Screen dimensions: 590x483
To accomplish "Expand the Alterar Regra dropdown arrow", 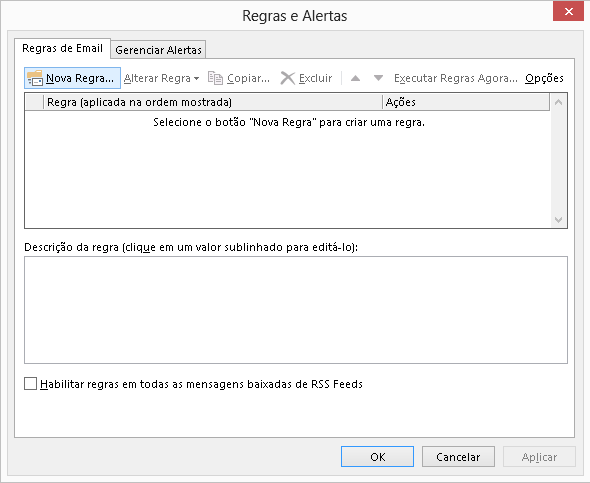I will (196, 79).
